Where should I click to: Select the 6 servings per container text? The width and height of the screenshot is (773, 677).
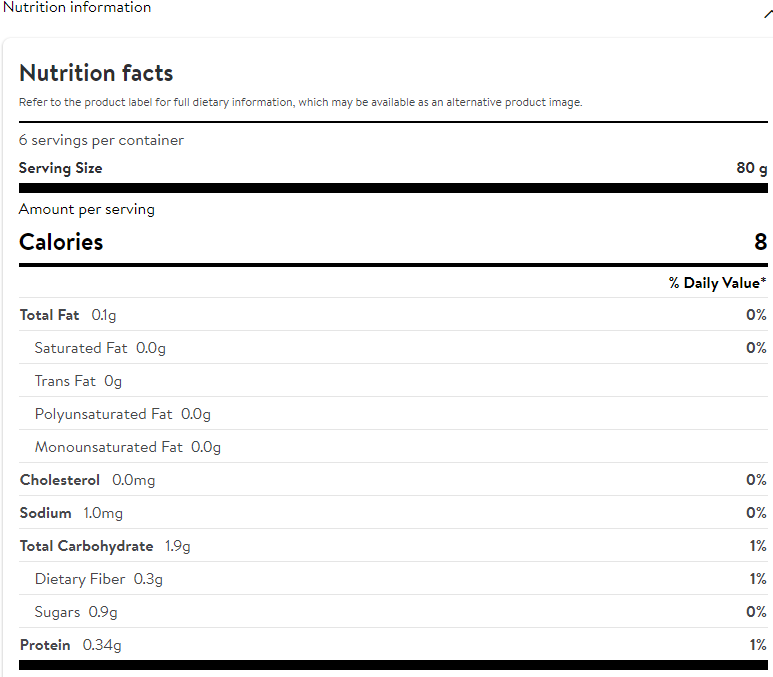click(101, 140)
